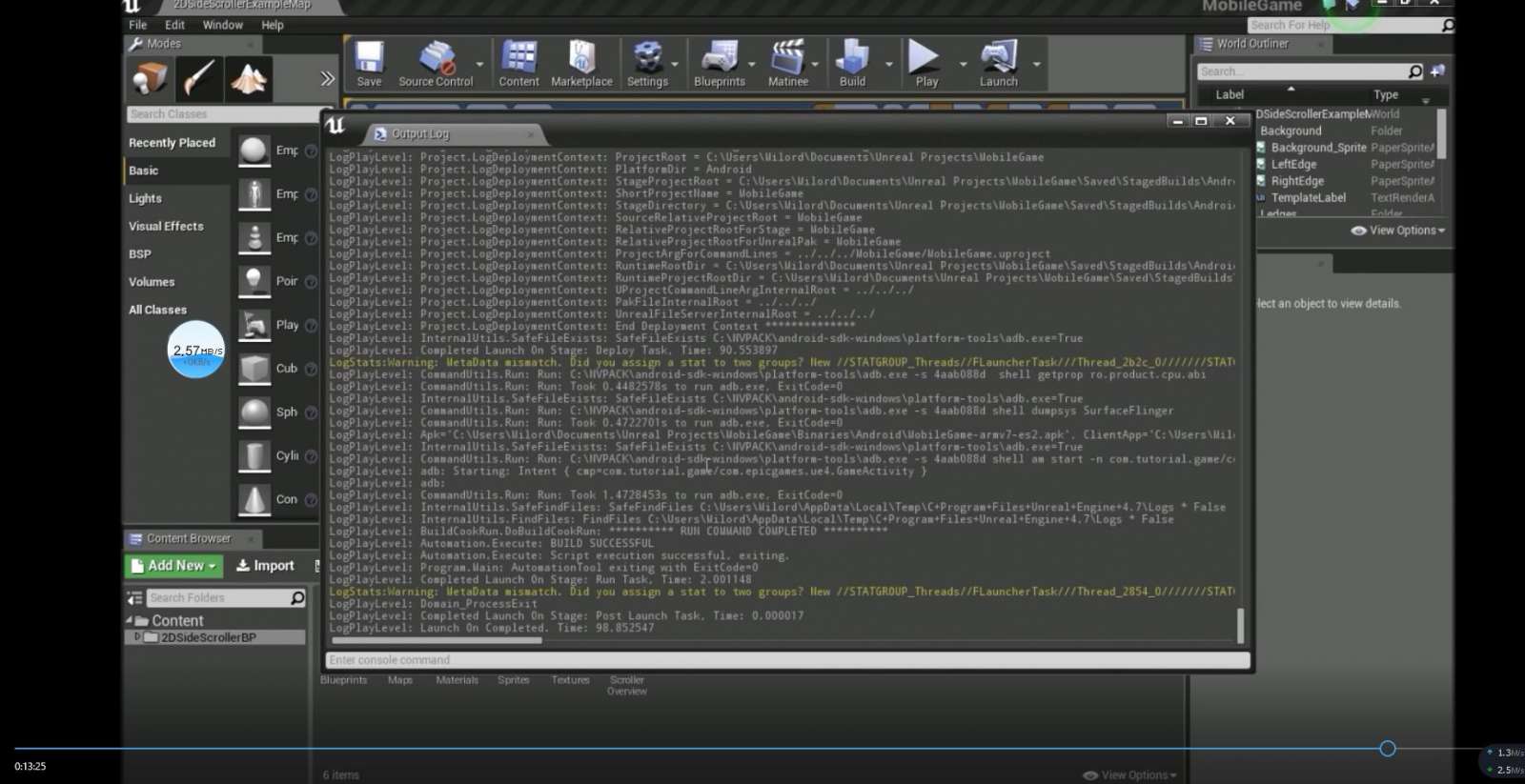Switch to the Content Browser tab
Screen dimensions: 1525x784
[x=192, y=538]
